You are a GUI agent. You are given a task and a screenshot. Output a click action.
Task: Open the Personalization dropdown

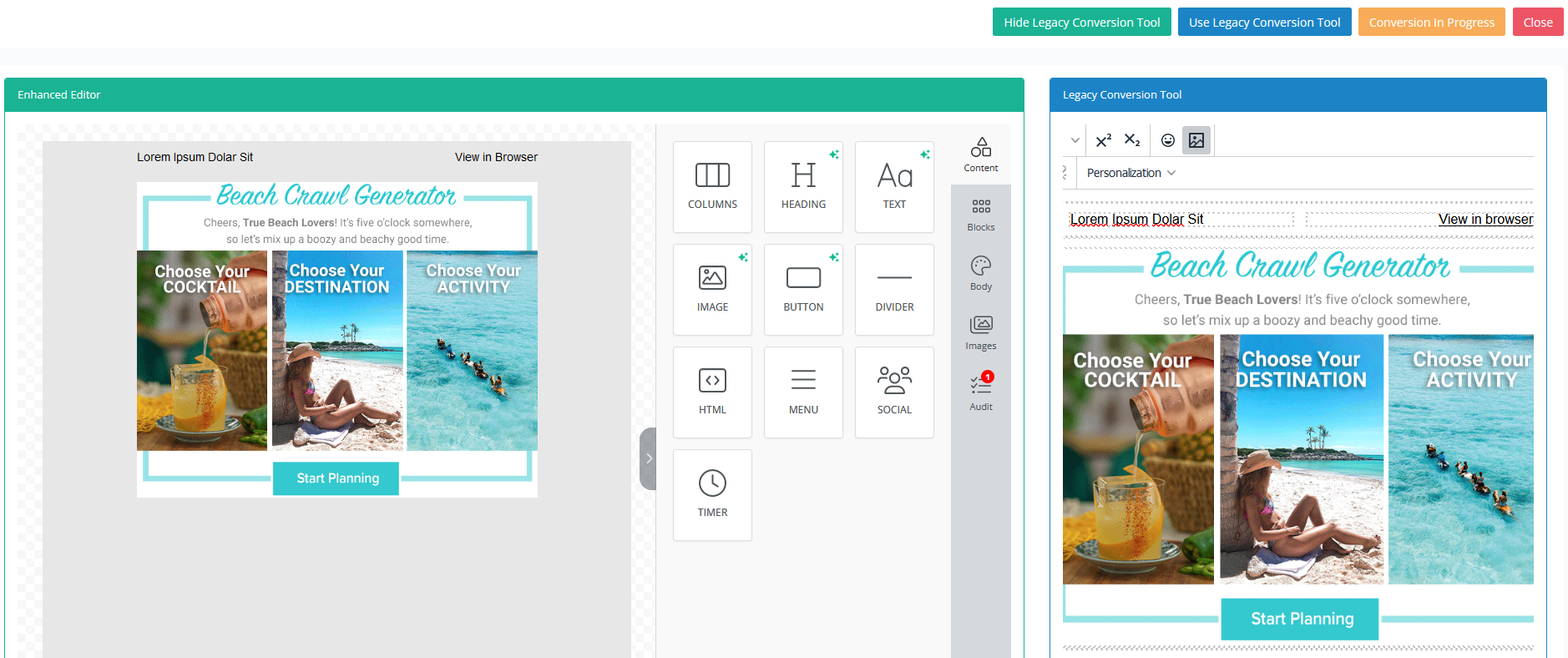1131,173
